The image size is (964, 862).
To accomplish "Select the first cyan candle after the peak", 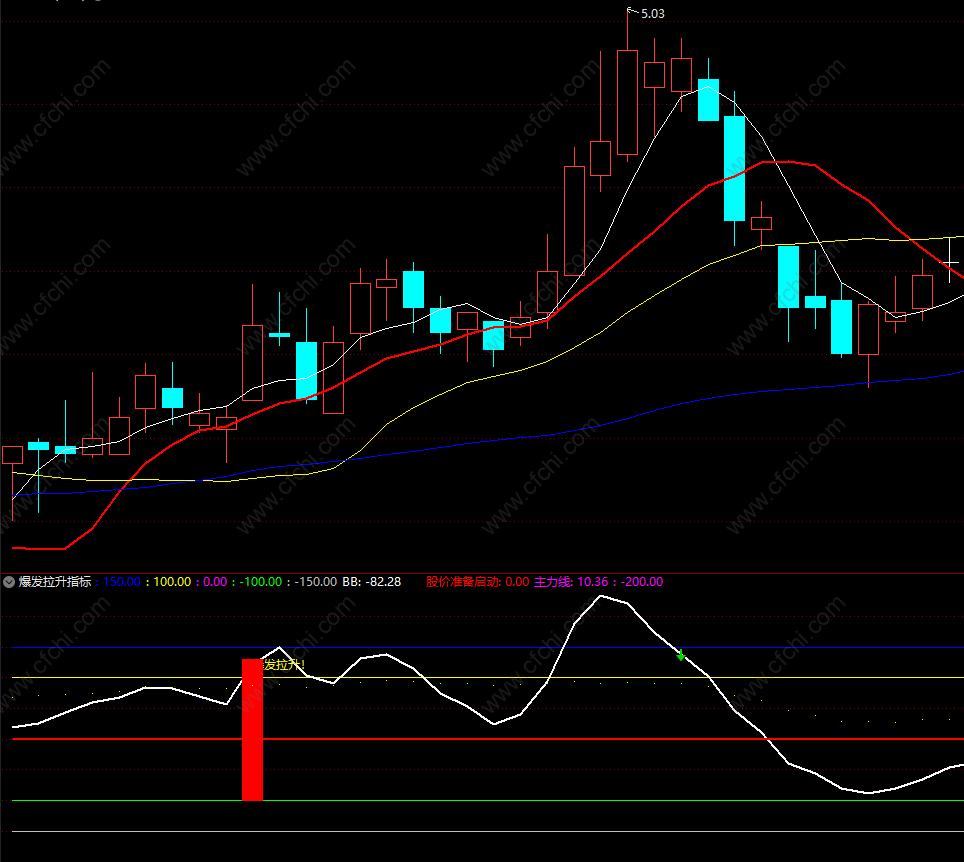I will 708,100.
